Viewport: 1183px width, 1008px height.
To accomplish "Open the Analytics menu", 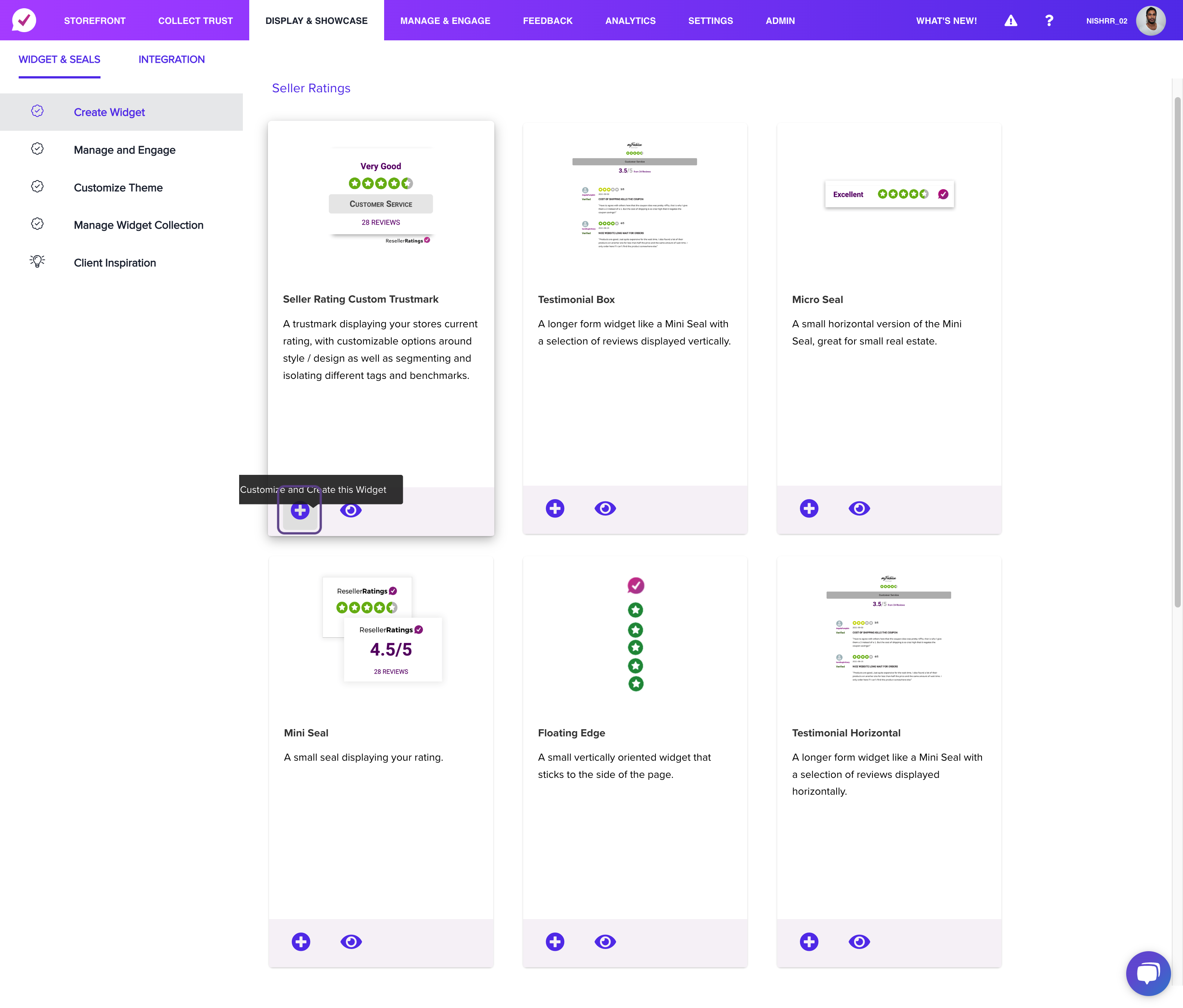I will [x=630, y=21].
